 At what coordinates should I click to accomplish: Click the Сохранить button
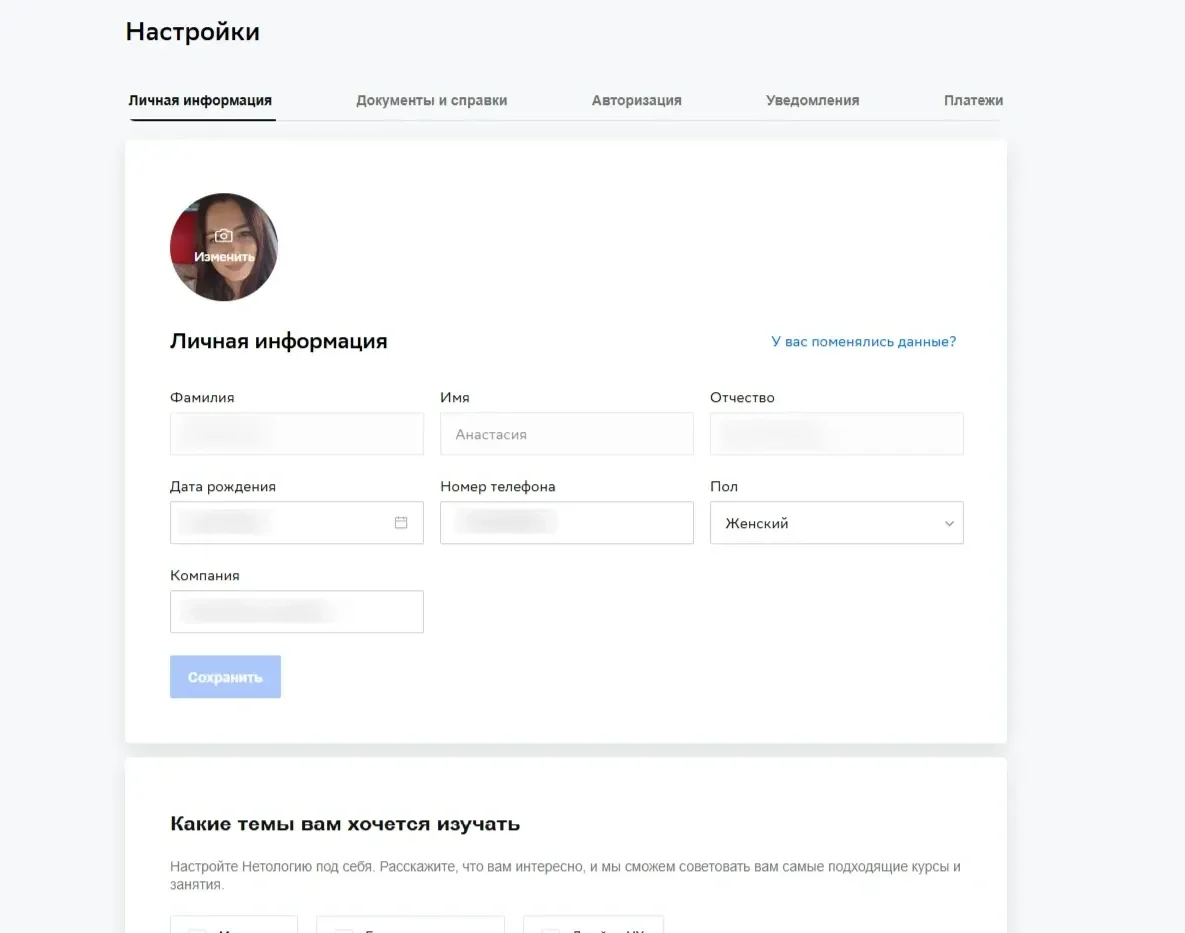click(225, 677)
